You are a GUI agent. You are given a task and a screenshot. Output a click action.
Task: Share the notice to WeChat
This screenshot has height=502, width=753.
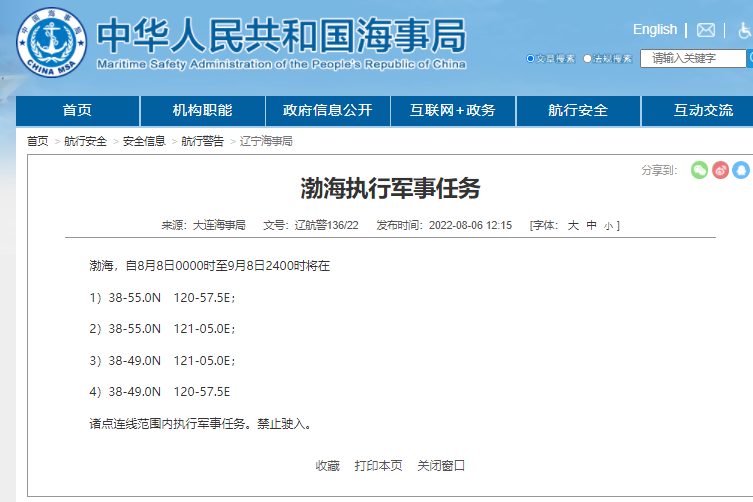(x=700, y=170)
